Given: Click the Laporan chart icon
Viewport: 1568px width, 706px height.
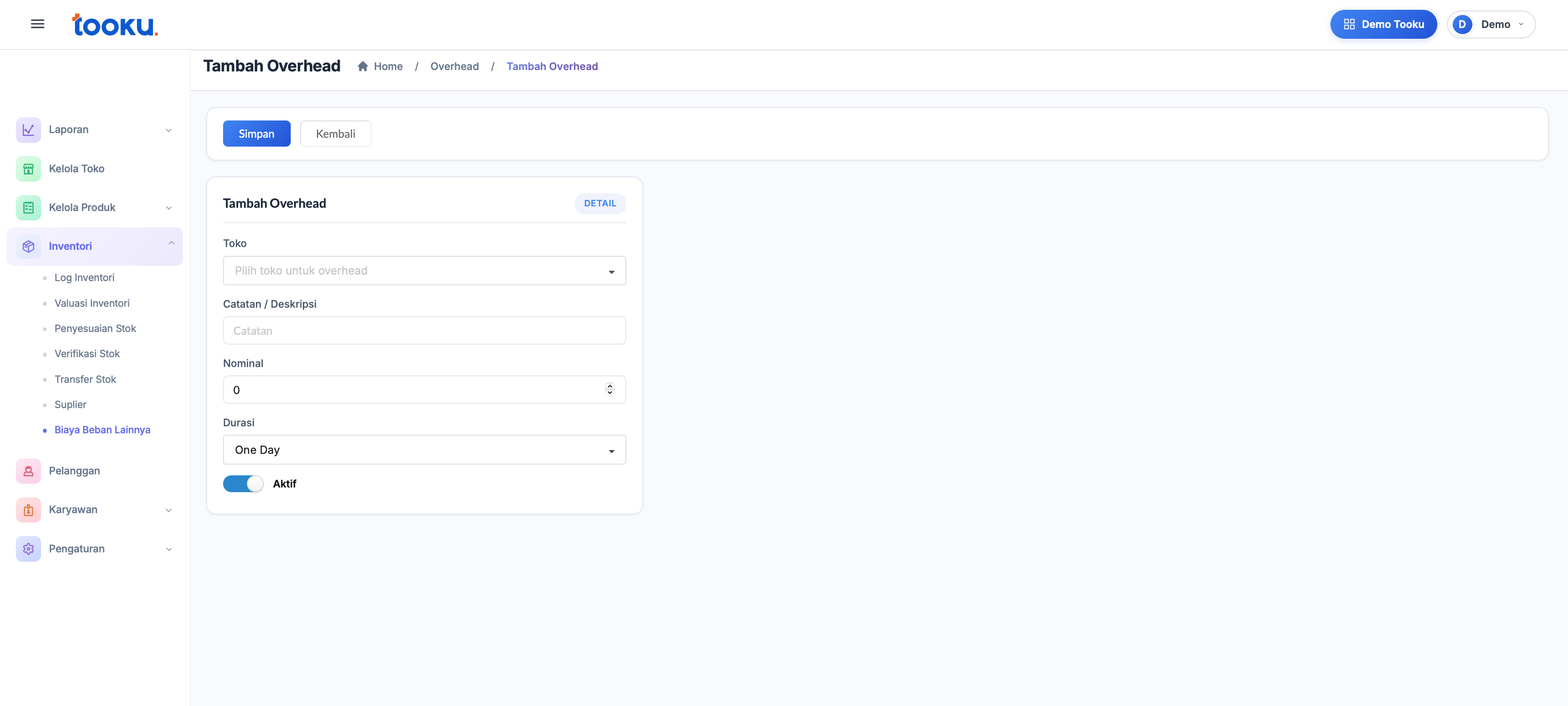Looking at the screenshot, I should (x=28, y=130).
